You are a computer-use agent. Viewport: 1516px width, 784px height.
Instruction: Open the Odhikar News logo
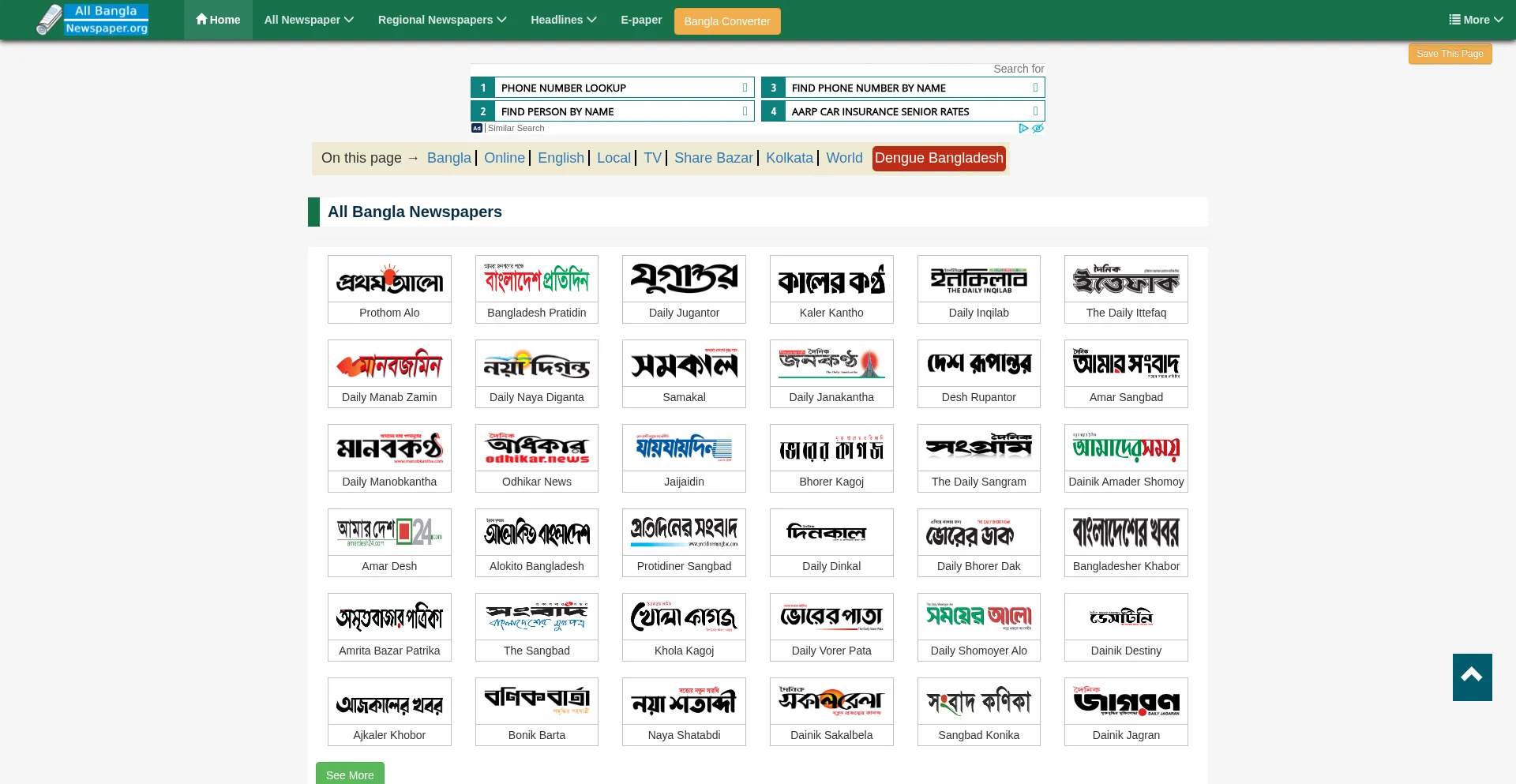[x=537, y=448]
